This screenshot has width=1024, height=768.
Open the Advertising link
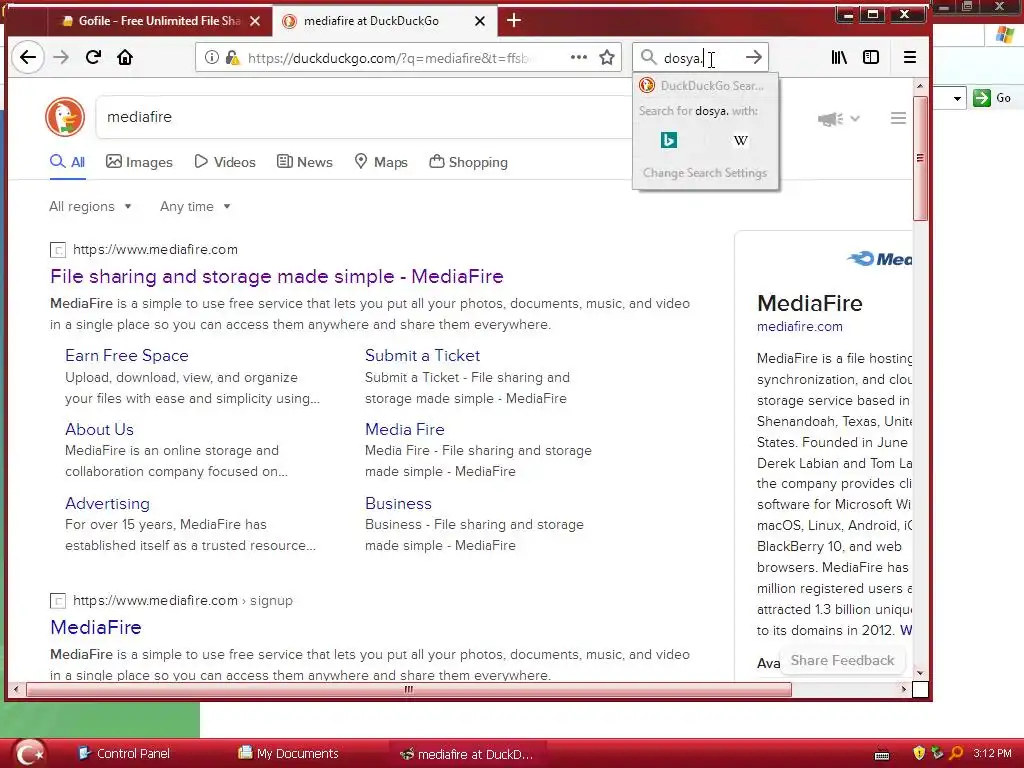[x=107, y=504]
